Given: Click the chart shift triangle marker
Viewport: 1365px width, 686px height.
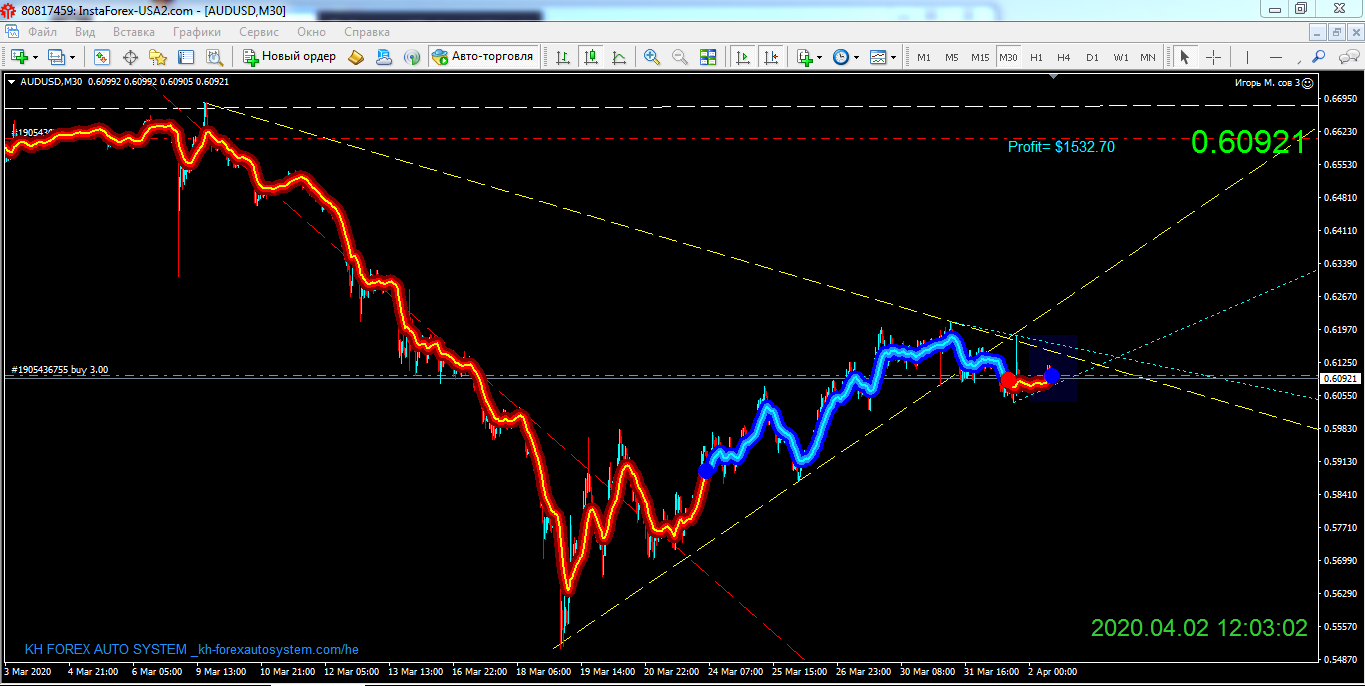Looking at the screenshot, I should click(1053, 76).
